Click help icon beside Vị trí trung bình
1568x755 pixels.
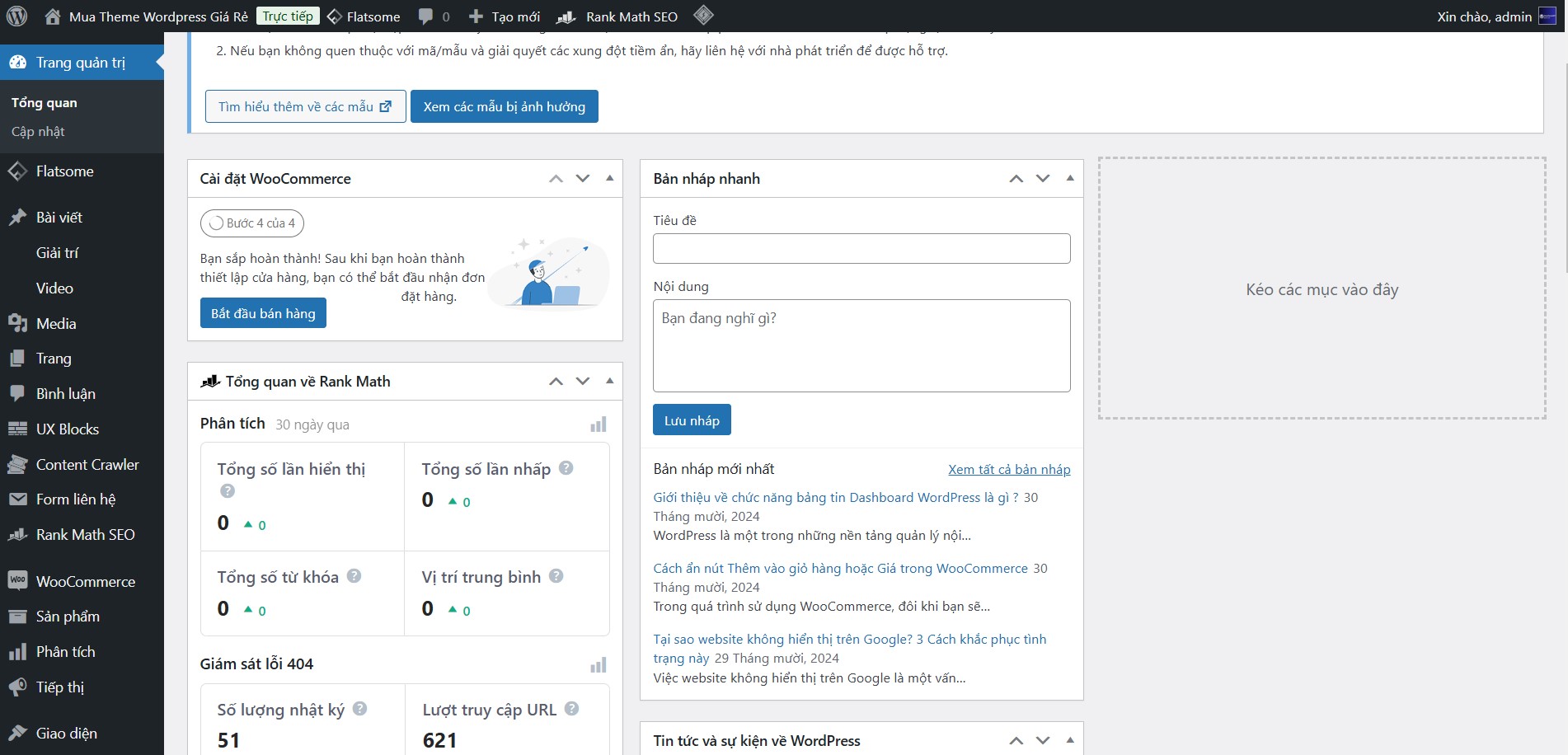click(556, 576)
